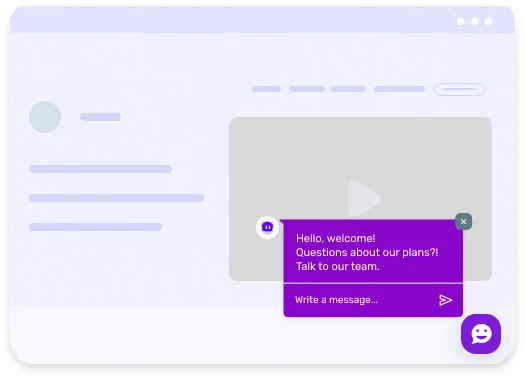Viewport: 525px width, 382px height.
Task: Click the first window control dot
Action: [461, 21]
